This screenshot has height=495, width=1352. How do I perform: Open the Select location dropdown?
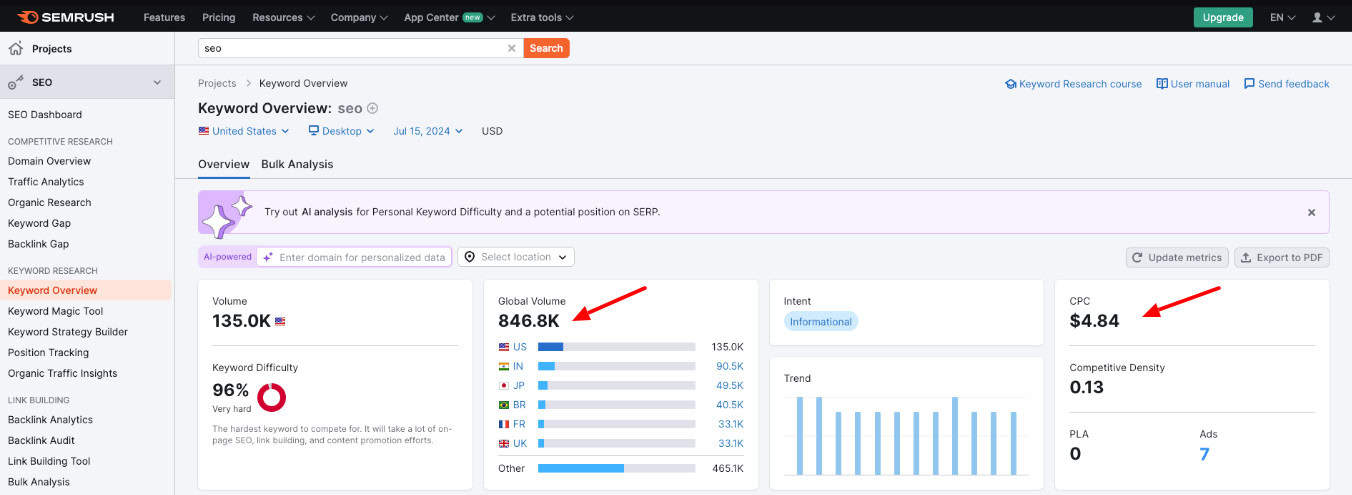516,257
